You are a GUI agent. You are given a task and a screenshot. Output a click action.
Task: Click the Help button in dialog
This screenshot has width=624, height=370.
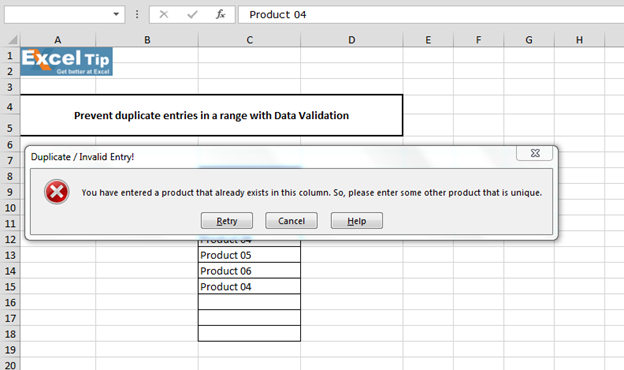point(357,221)
